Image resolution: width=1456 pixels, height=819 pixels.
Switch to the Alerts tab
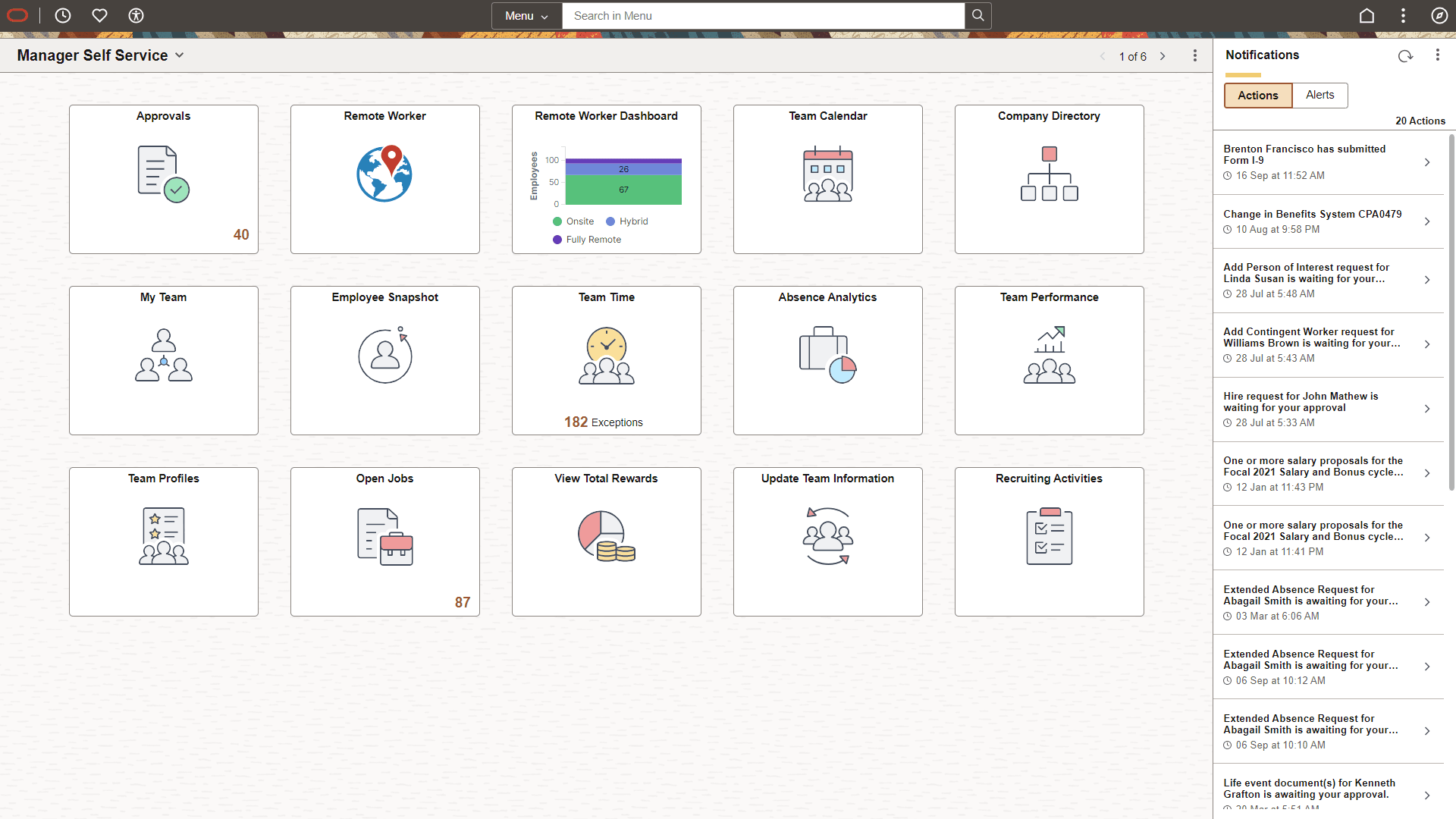pos(1319,95)
